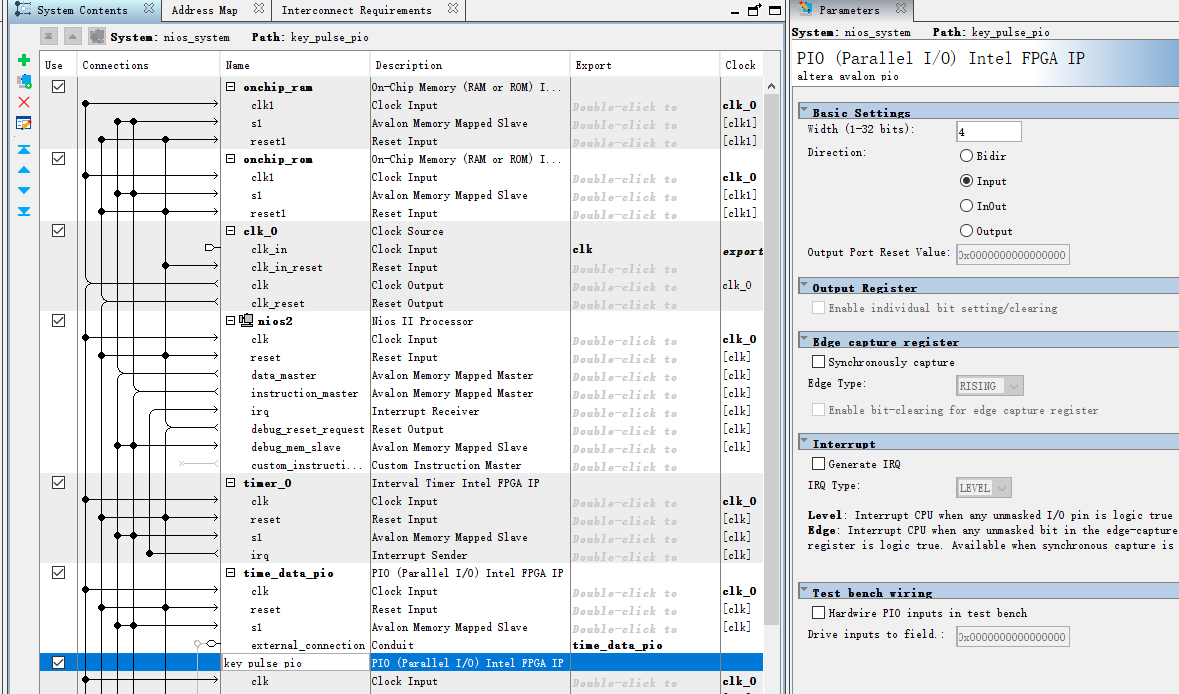Enable Synchronously capture checkbox
Image resolution: width=1179 pixels, height=694 pixels.
point(818,362)
